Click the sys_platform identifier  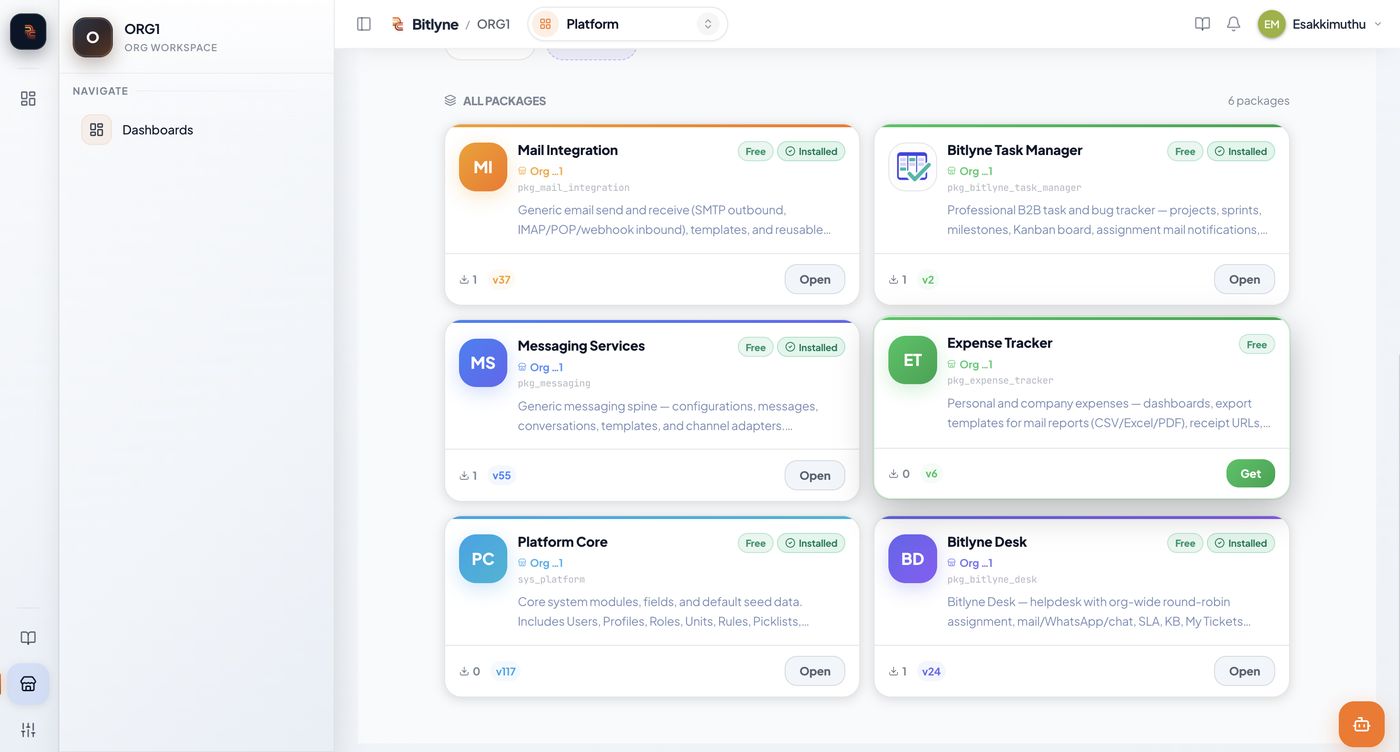[551, 580]
